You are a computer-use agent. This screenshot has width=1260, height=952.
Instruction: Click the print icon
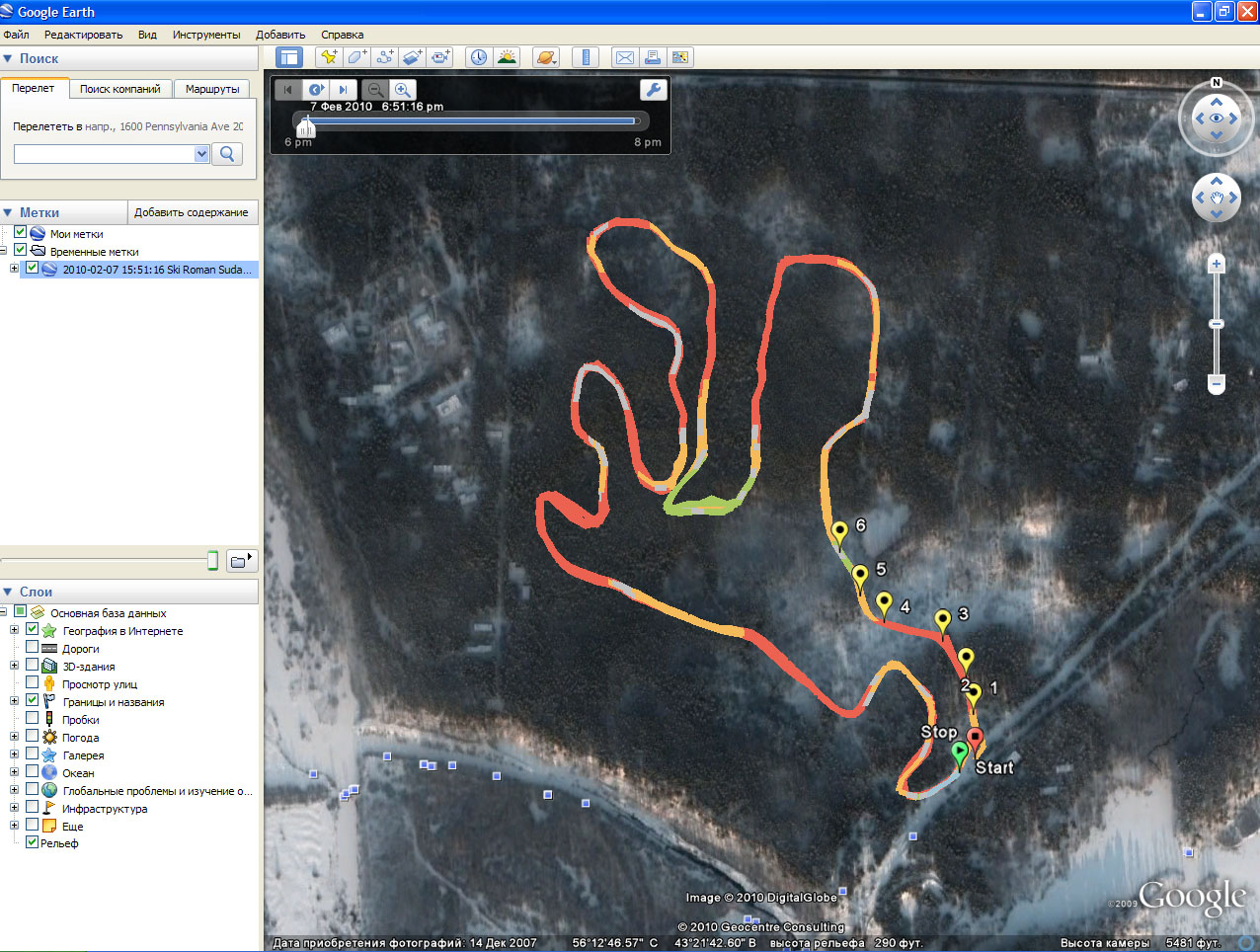[x=653, y=57]
